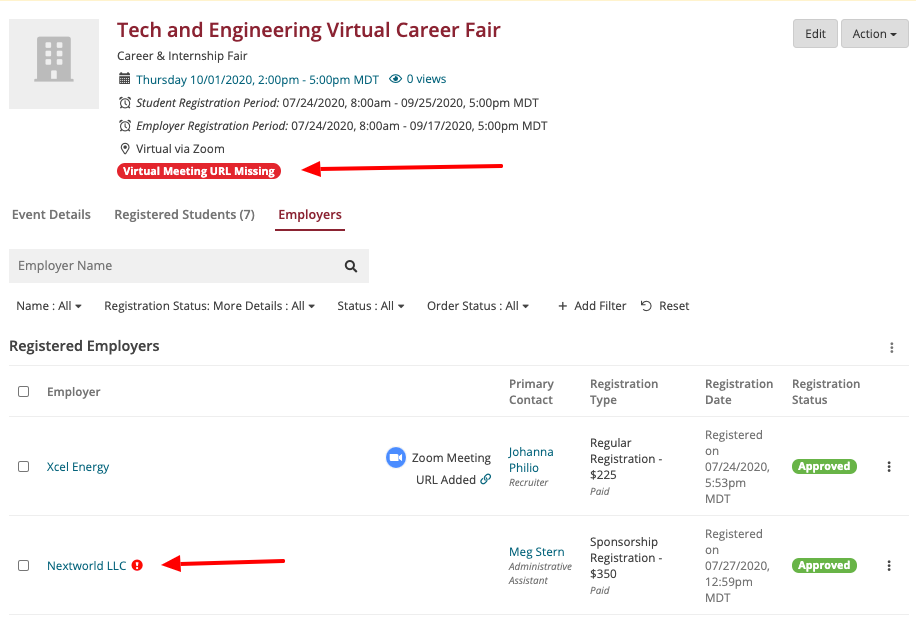The width and height of the screenshot is (916, 623).
Task: Select the Nextworld LLC row checkbox
Action: pyautogui.click(x=24, y=566)
